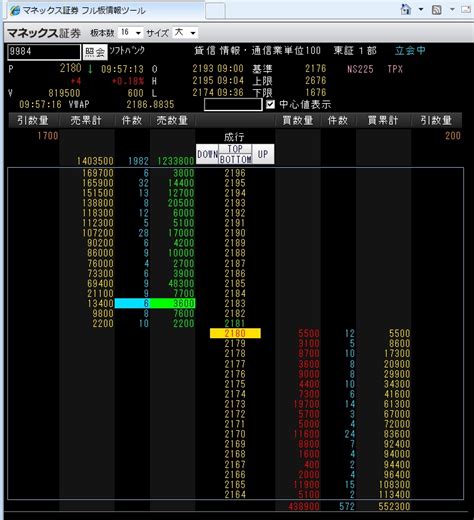Image resolution: width=474 pixels, height=520 pixels.
Task: Click total buy cumulative 552300
Action: [x=394, y=506]
